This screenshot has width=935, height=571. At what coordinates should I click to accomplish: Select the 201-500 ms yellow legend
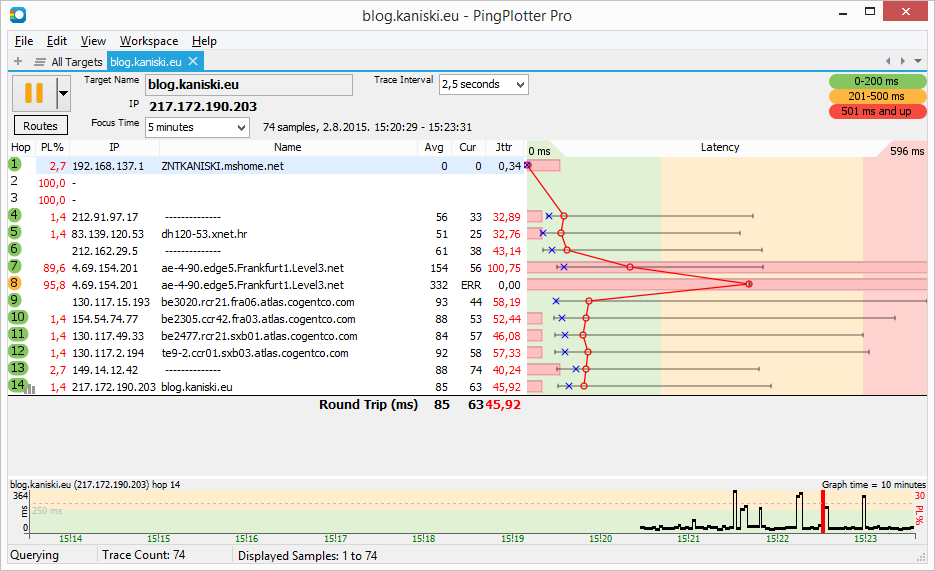877,96
